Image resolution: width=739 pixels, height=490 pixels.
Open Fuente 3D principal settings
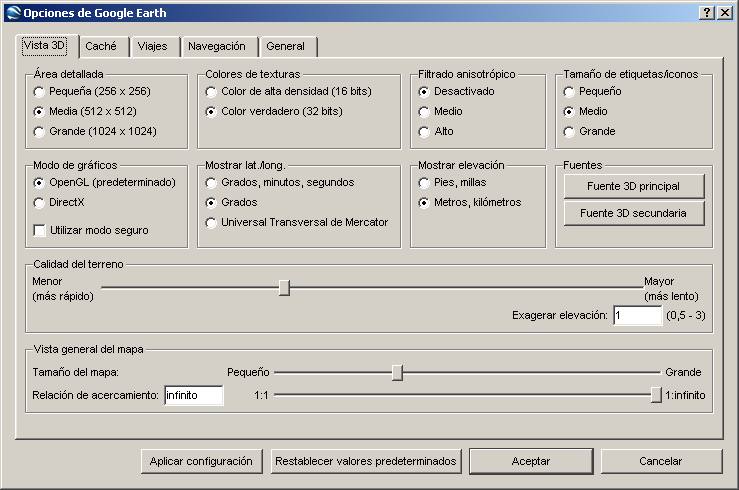coord(634,187)
